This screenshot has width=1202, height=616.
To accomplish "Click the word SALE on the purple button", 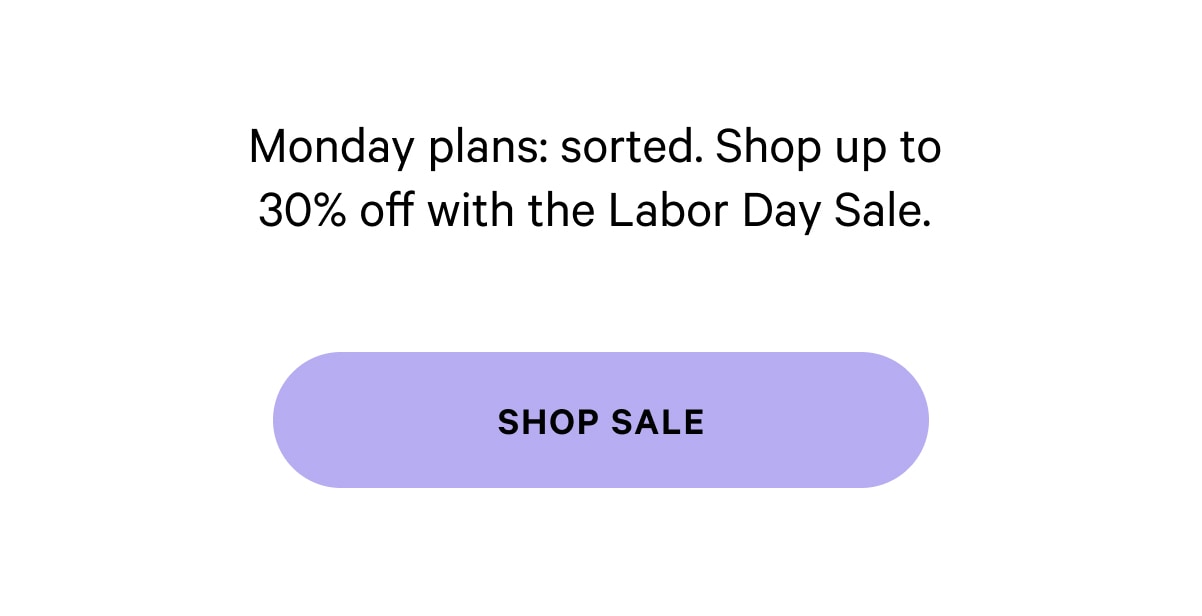I will [x=654, y=422].
